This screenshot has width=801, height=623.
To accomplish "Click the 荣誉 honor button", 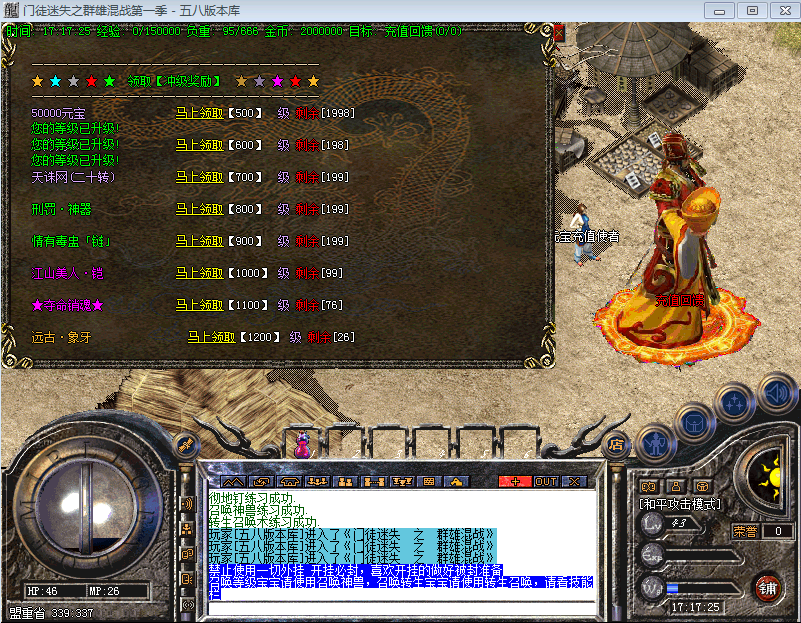I will pyautogui.click(x=745, y=532).
